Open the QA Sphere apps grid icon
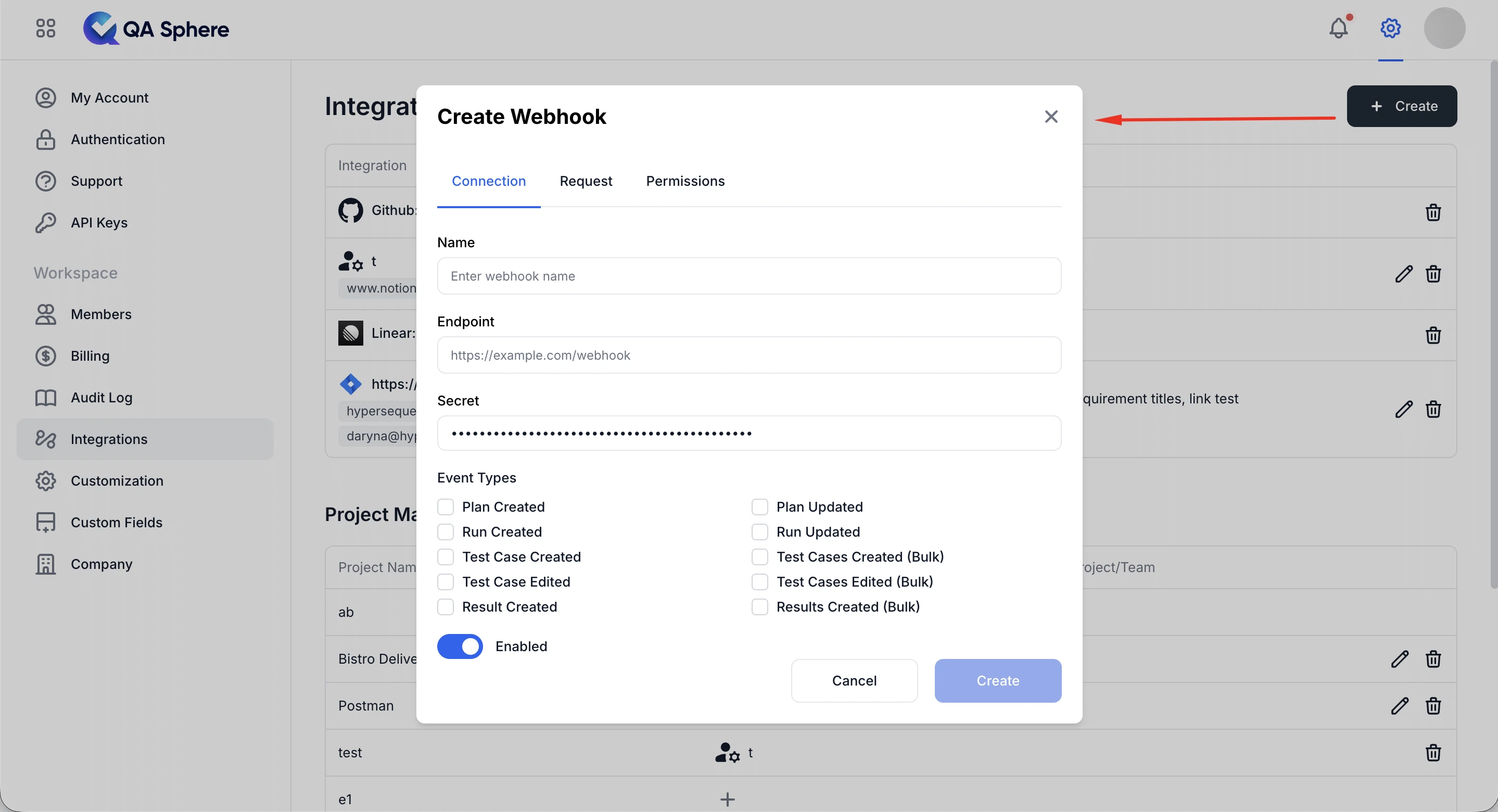 [45, 28]
